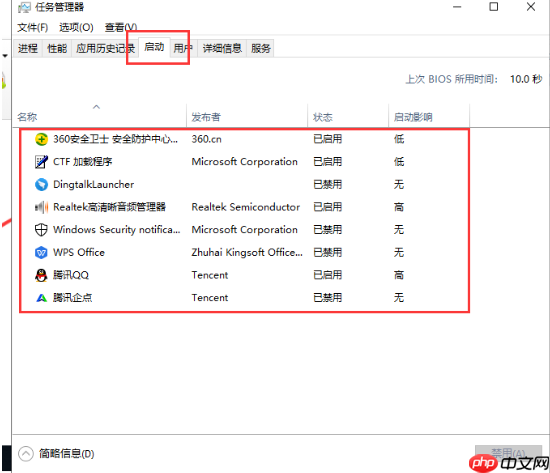Open the 用户 tab
Screen dimensions: 550x473
(183, 48)
